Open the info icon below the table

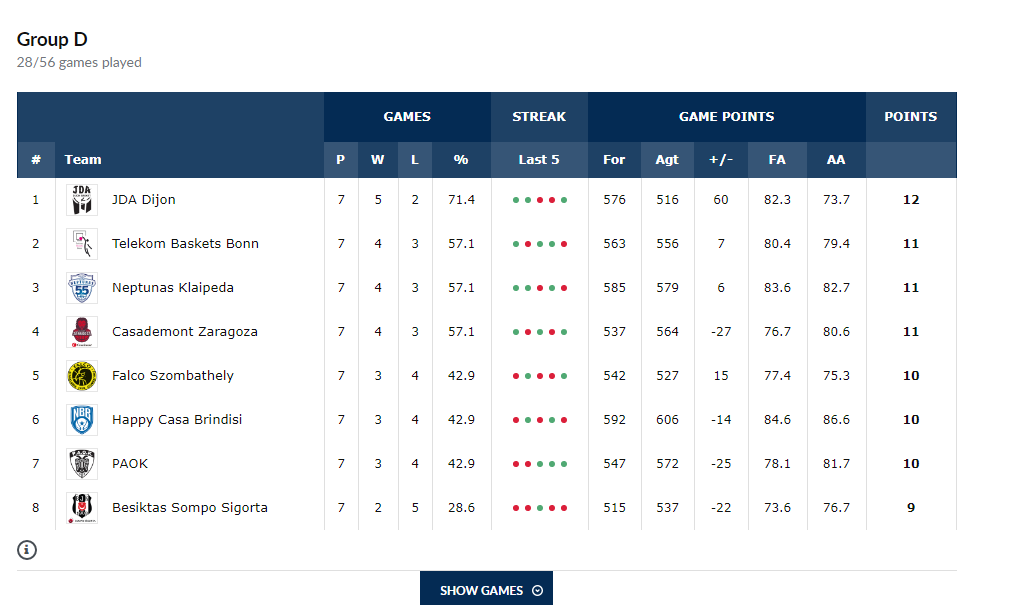27,549
